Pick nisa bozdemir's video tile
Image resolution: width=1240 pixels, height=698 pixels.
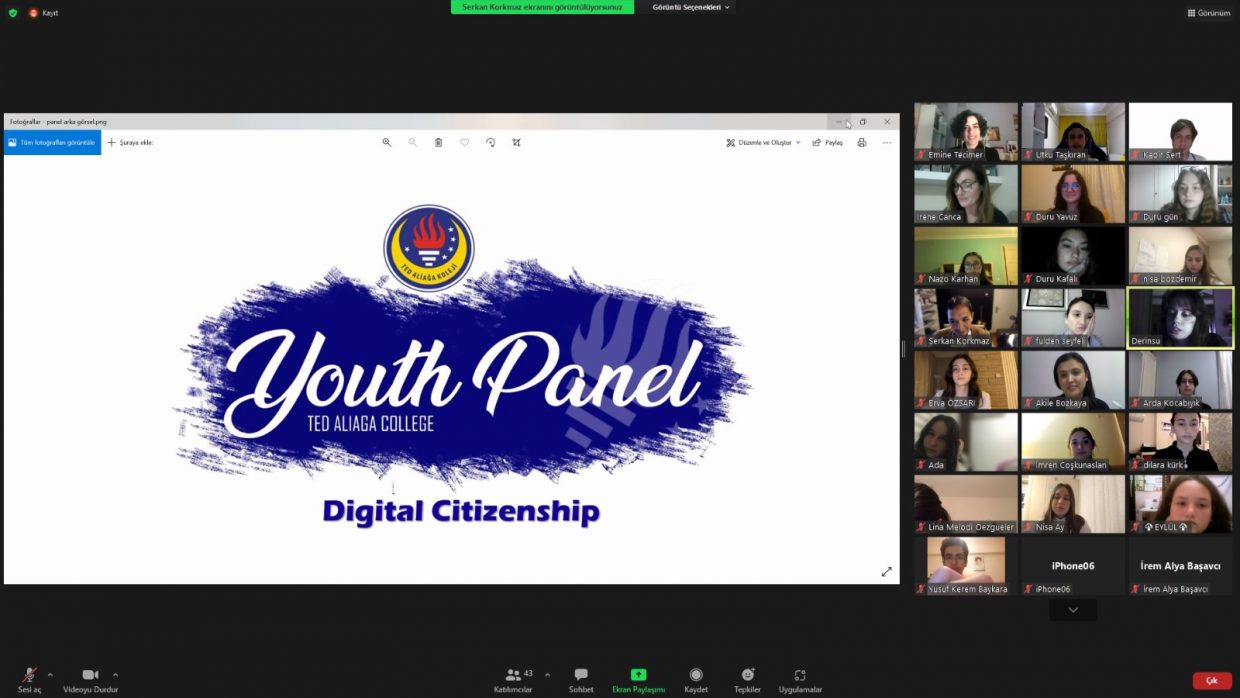[x=1181, y=256]
